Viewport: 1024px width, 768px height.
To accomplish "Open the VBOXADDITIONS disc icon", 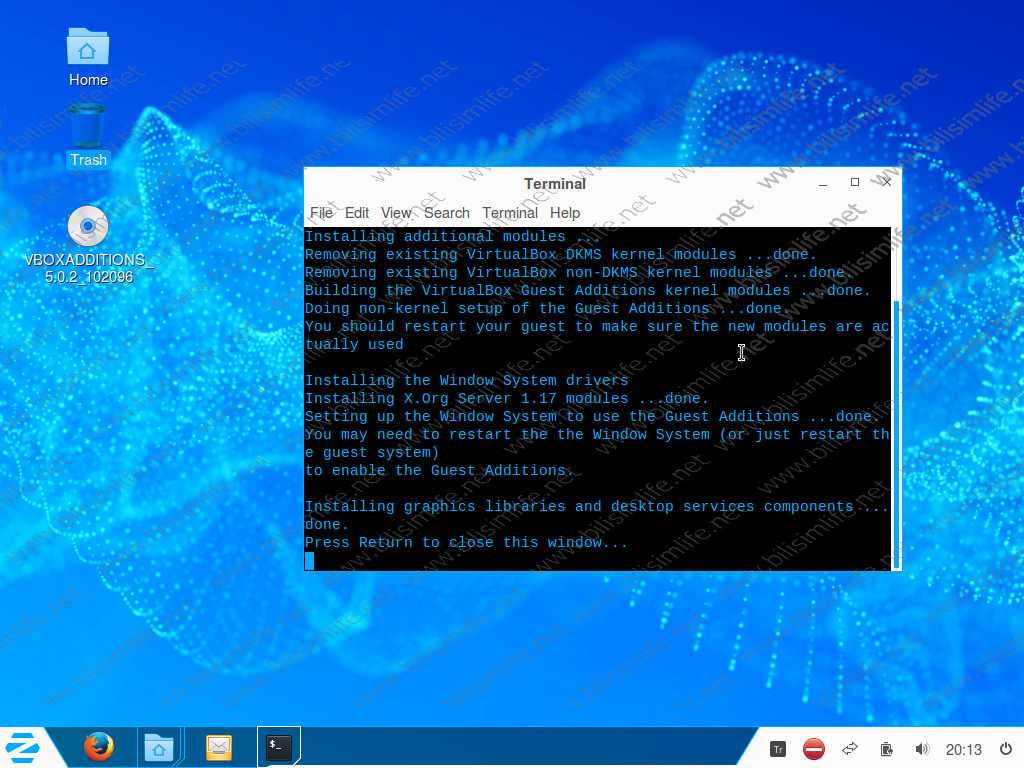I will click(x=88, y=244).
